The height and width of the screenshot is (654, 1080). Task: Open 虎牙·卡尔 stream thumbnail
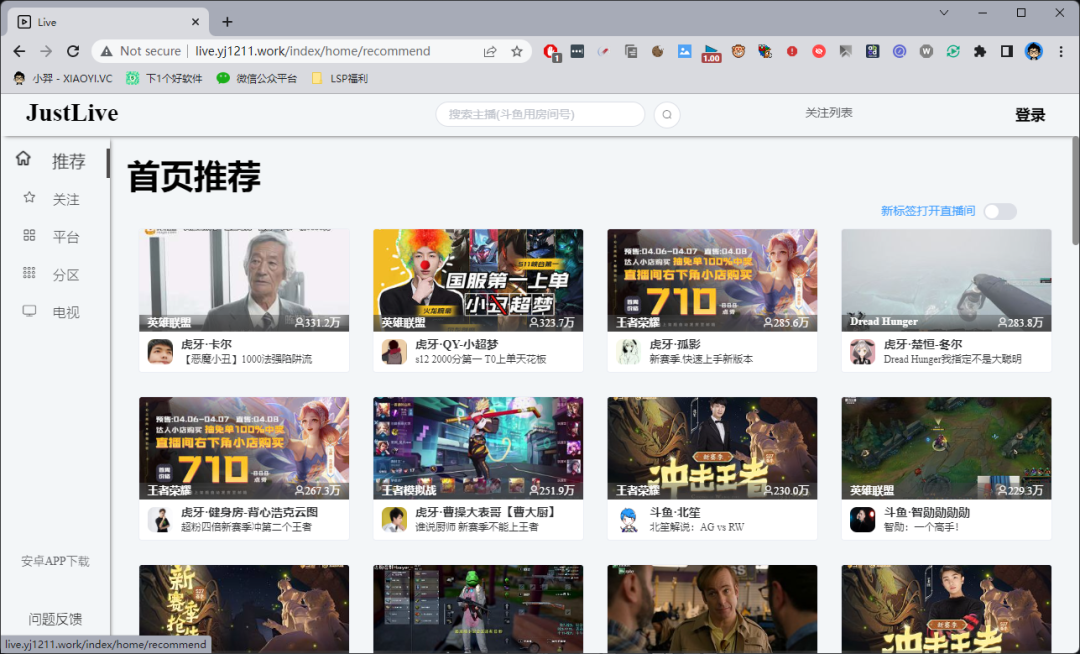tap(244, 280)
